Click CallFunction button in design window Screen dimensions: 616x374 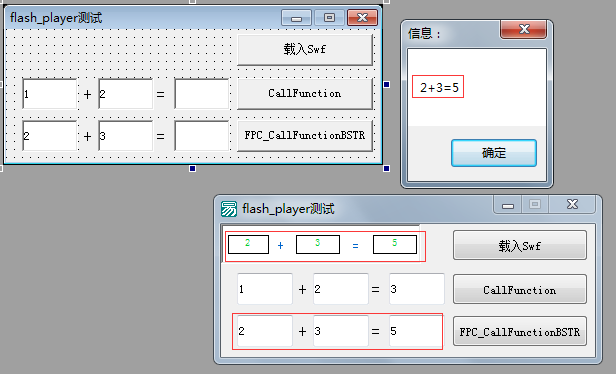(x=305, y=94)
